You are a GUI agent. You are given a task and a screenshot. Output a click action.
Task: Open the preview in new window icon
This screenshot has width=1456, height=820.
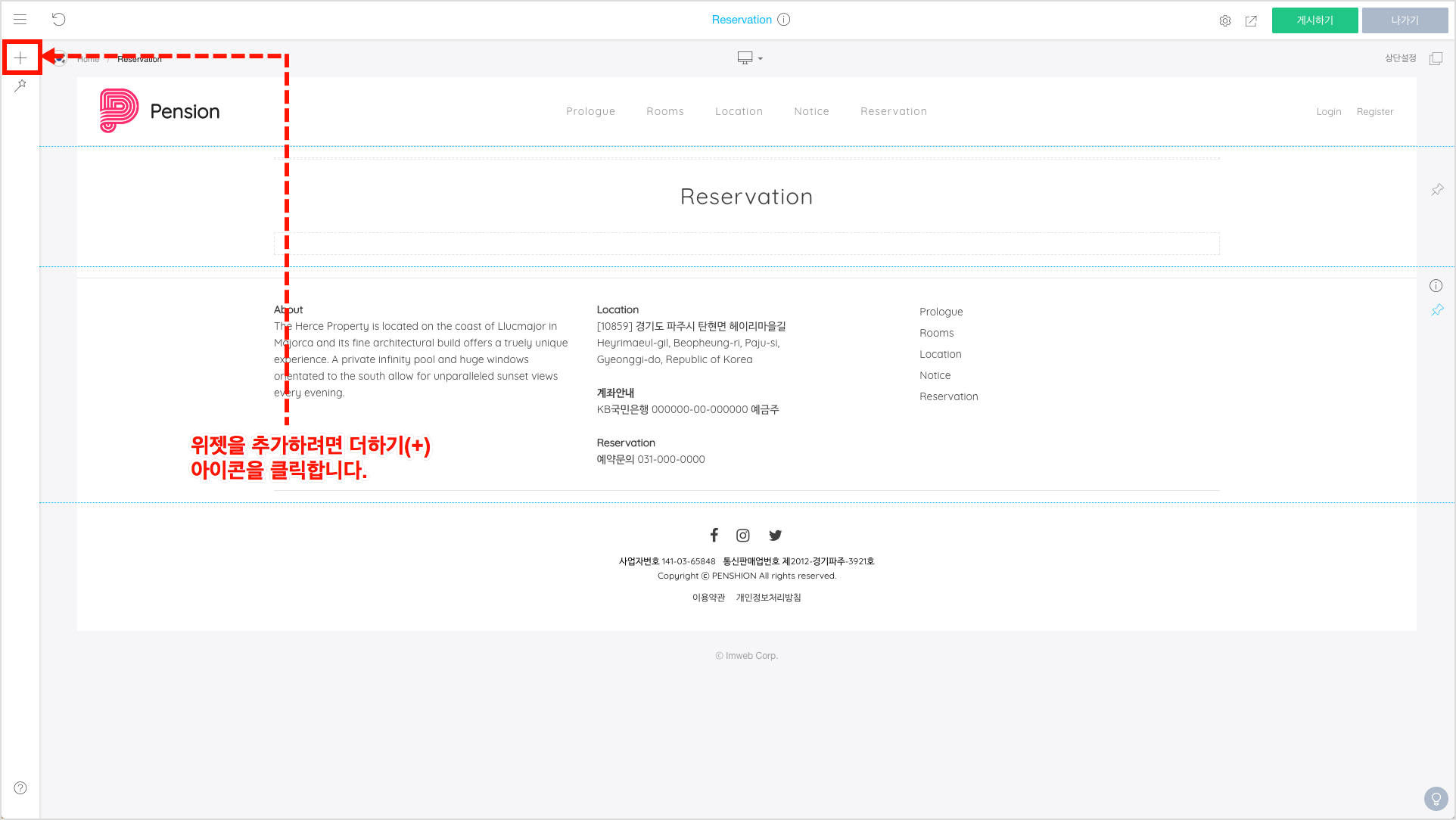click(1251, 21)
